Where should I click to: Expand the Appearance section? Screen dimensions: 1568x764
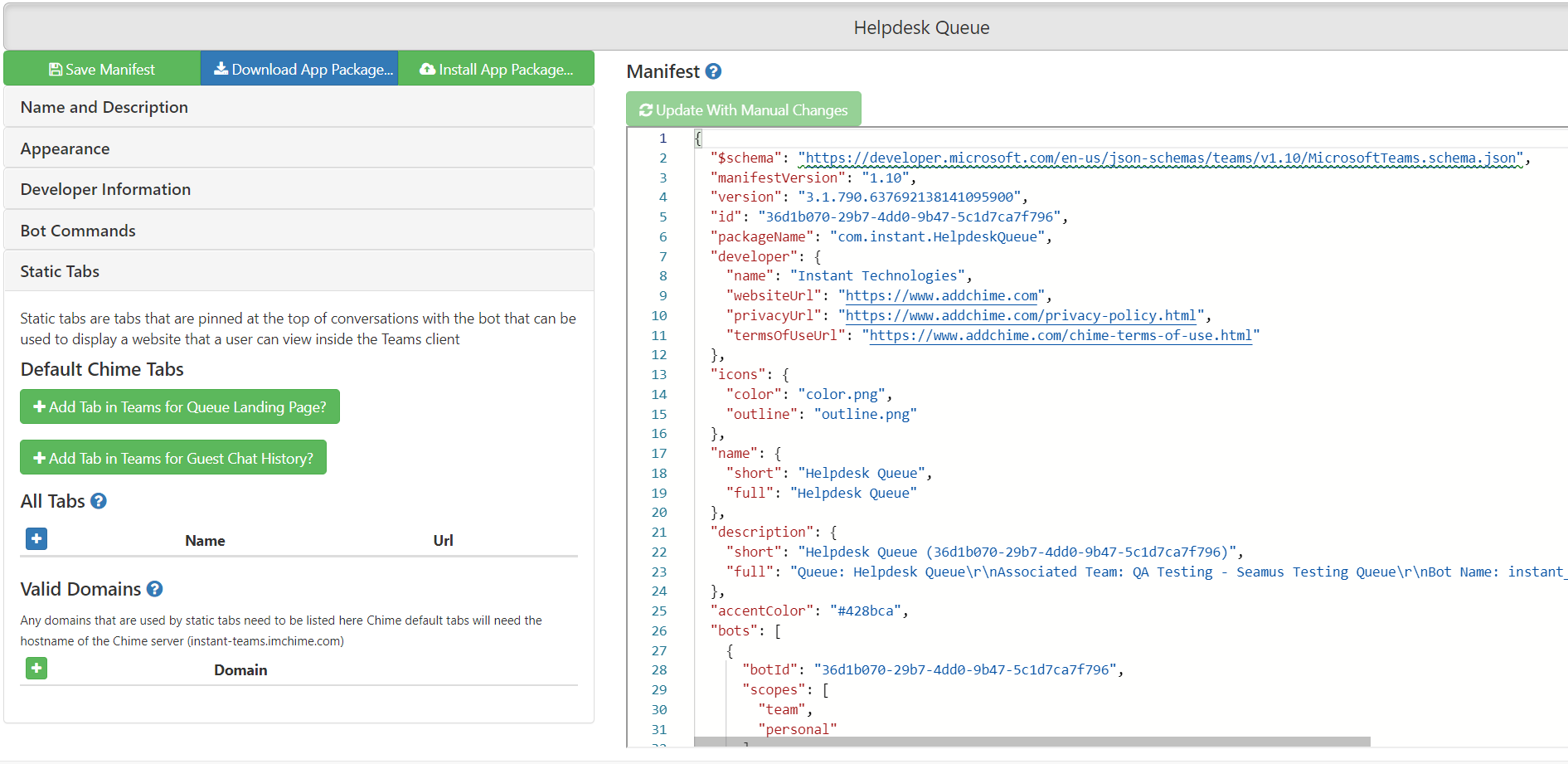(x=299, y=148)
